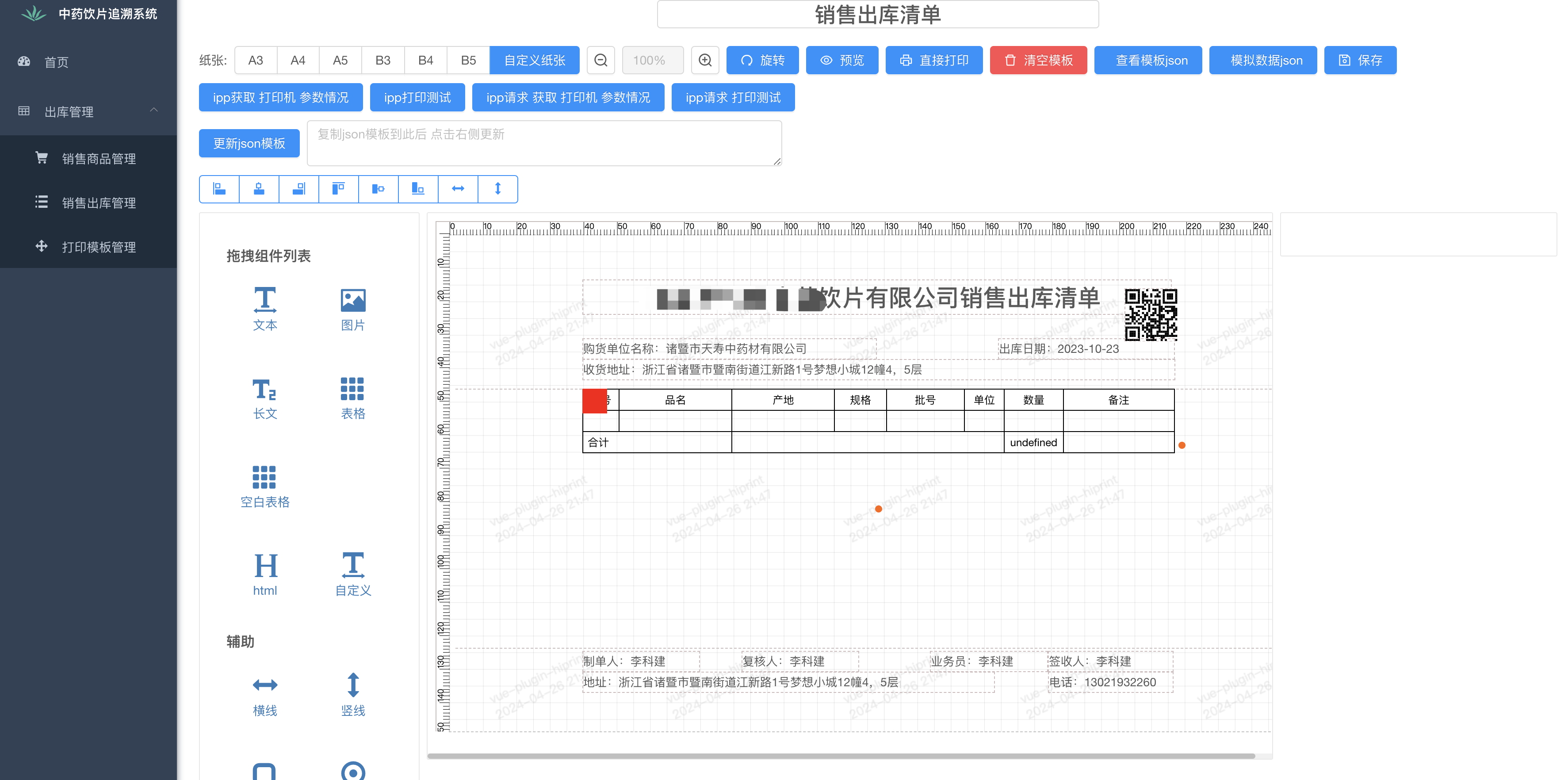1568x780 pixels.
Task: Select the 购货单位名称 field on canvas
Action: click(x=729, y=348)
